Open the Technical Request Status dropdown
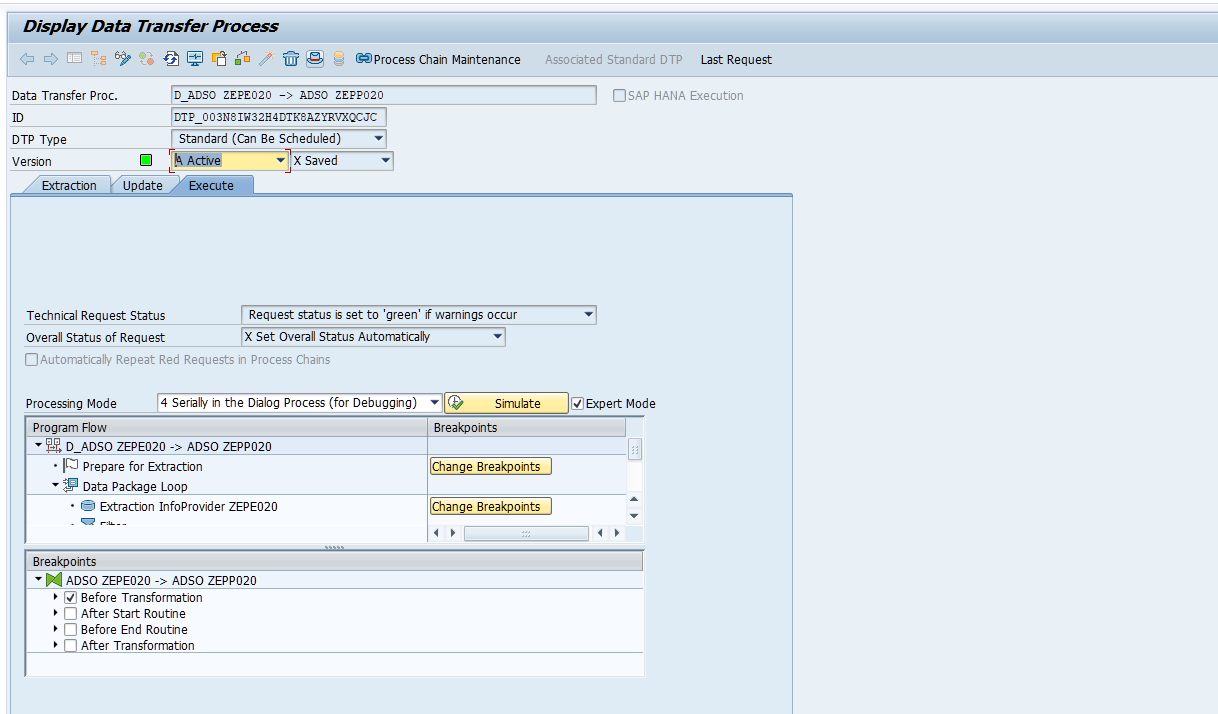Screen dimensions: 1218x714 click(588, 314)
